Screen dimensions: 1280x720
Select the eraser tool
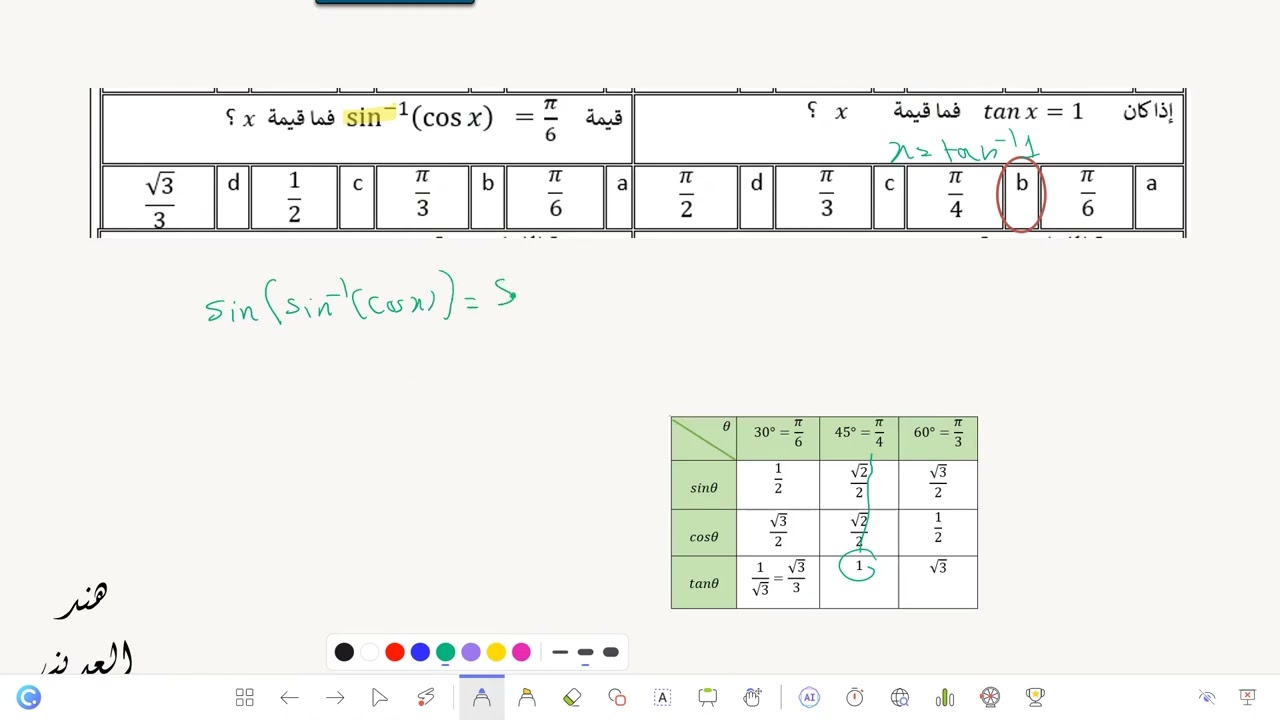(x=572, y=698)
